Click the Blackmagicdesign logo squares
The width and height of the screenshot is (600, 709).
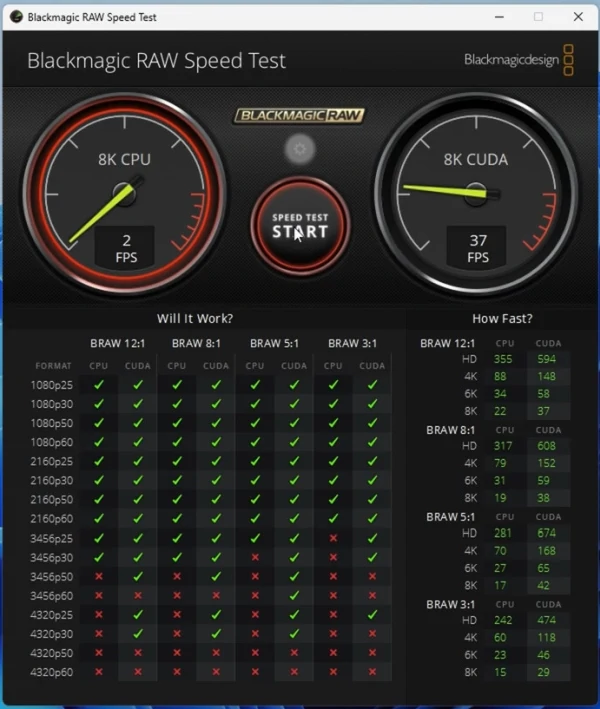[568, 60]
